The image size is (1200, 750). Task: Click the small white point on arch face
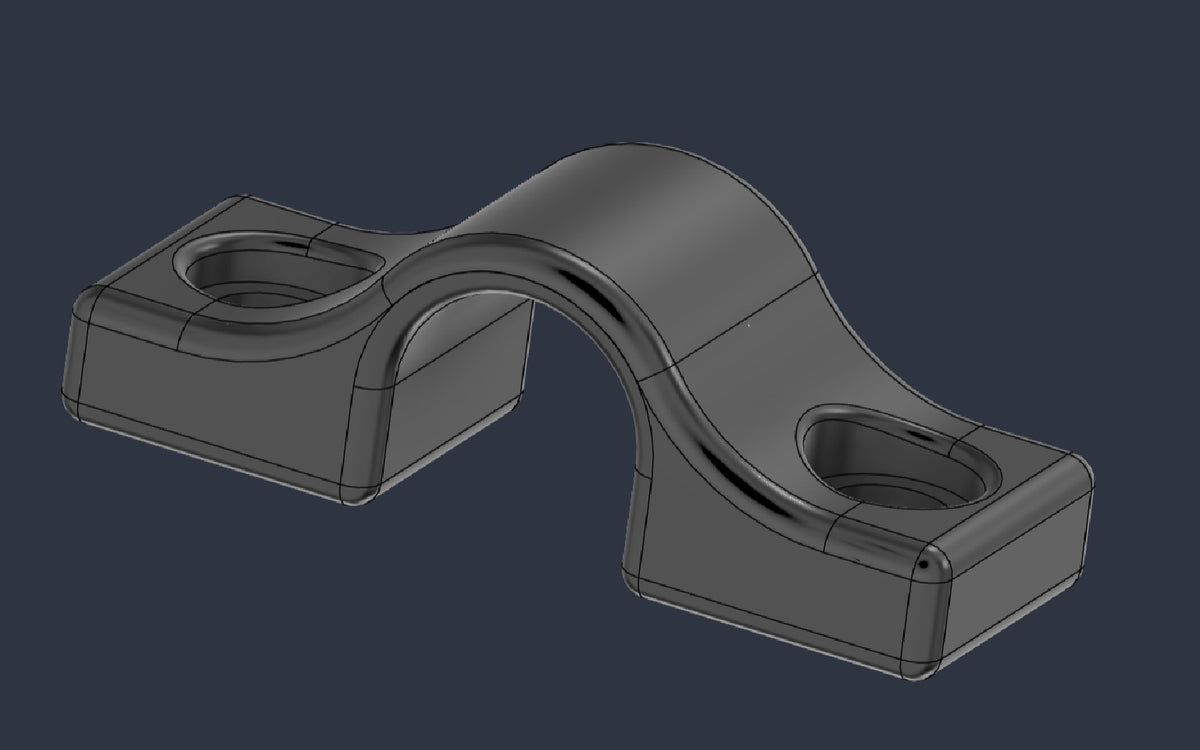click(748, 324)
